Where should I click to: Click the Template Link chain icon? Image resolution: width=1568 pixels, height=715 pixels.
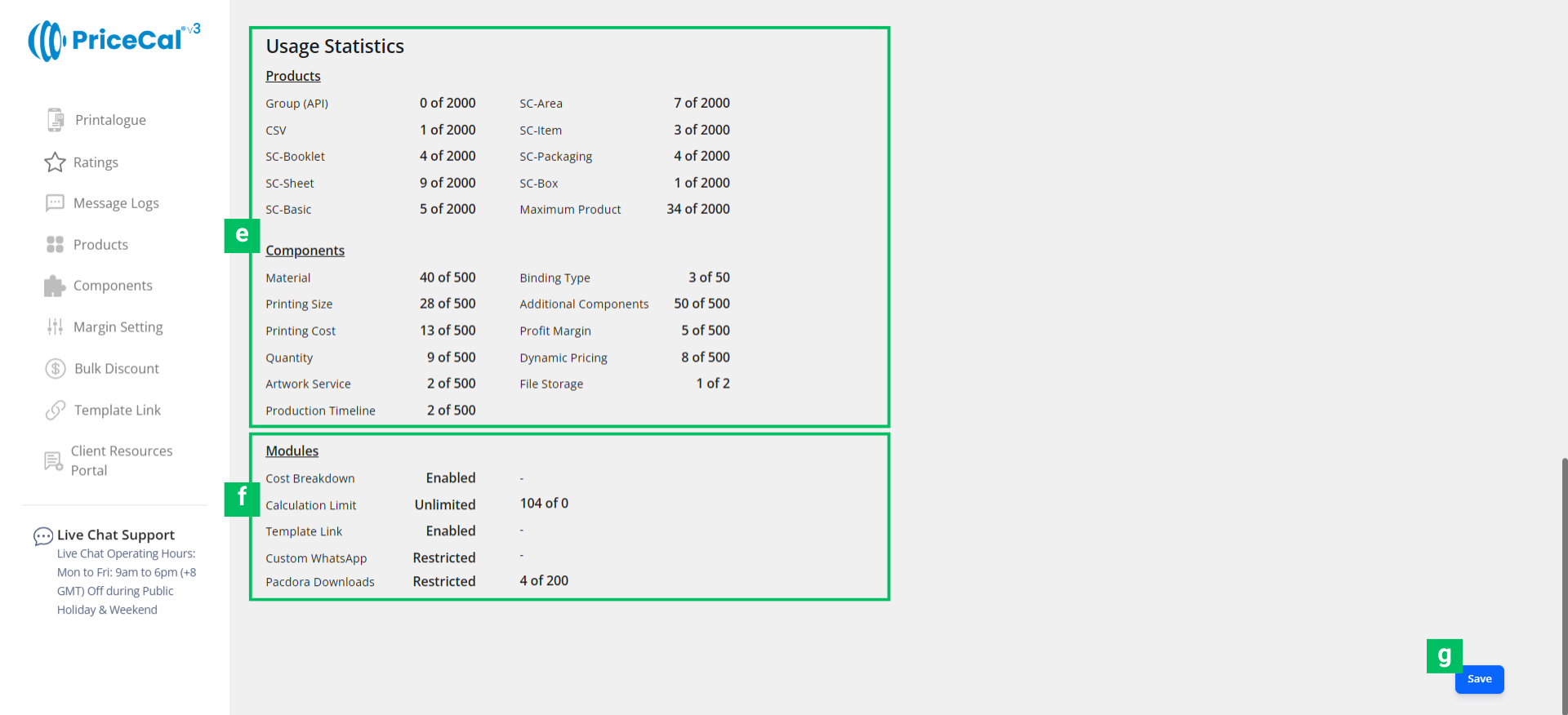[x=55, y=411]
